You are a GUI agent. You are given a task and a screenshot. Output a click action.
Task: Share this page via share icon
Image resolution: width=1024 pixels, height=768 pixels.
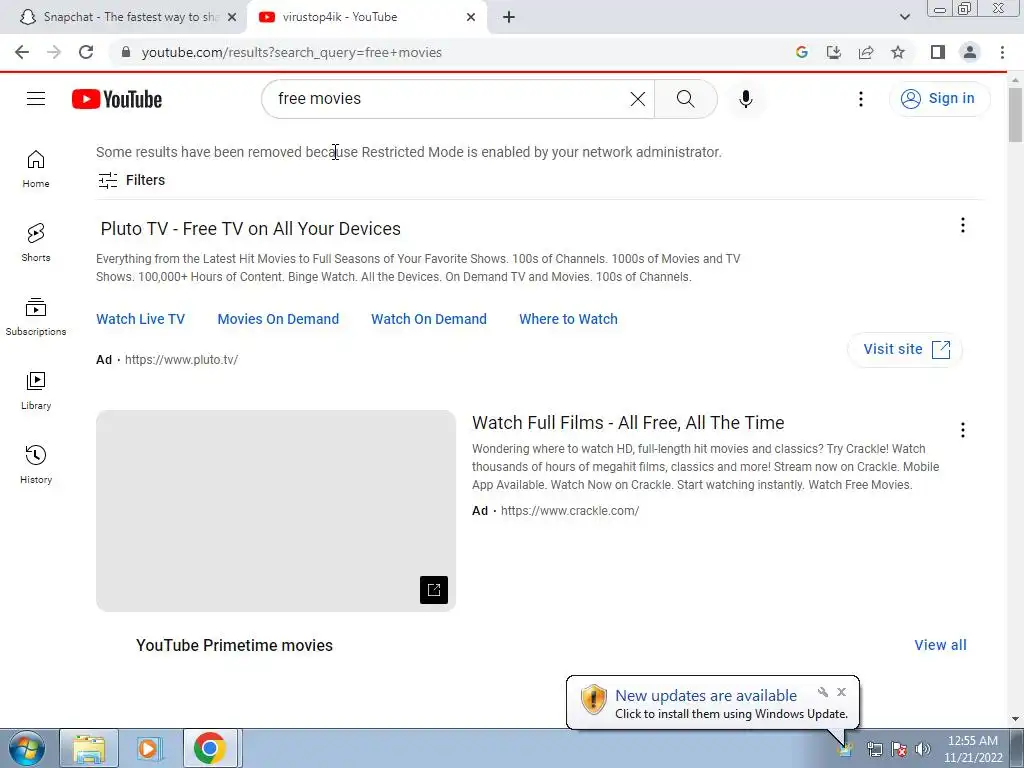click(866, 52)
